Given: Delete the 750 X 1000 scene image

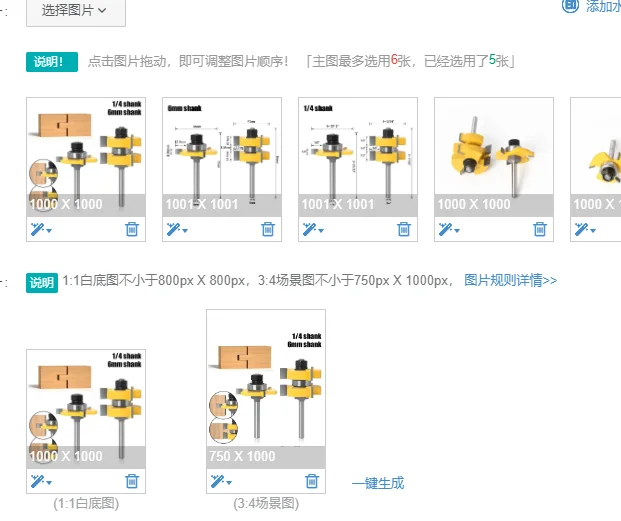Looking at the screenshot, I should pos(312,481).
